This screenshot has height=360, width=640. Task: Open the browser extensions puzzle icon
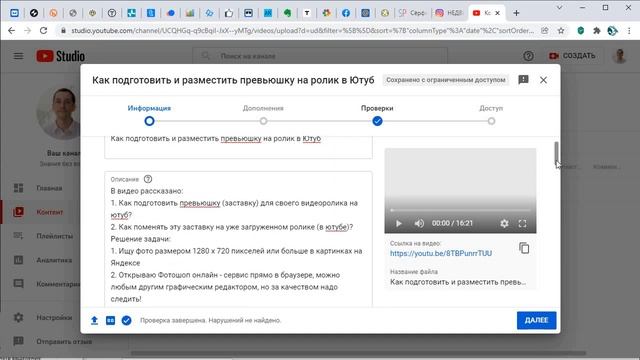click(x=596, y=31)
